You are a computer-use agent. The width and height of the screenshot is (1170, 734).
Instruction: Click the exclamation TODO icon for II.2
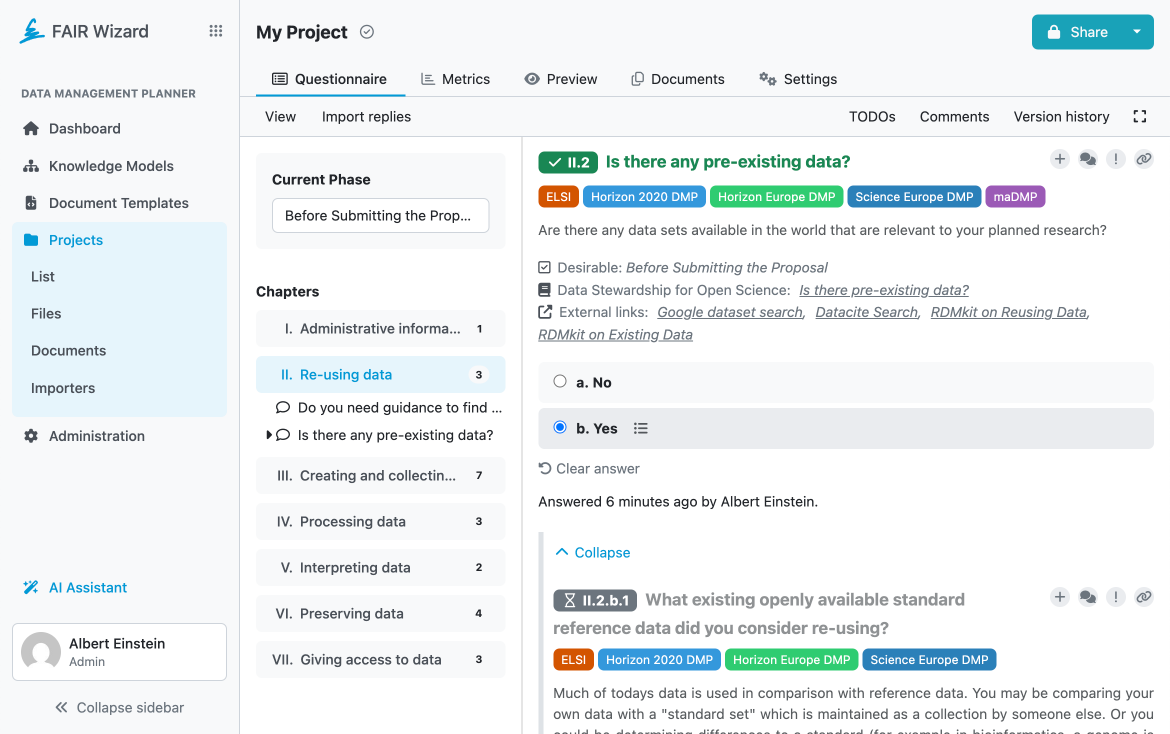point(1116,159)
